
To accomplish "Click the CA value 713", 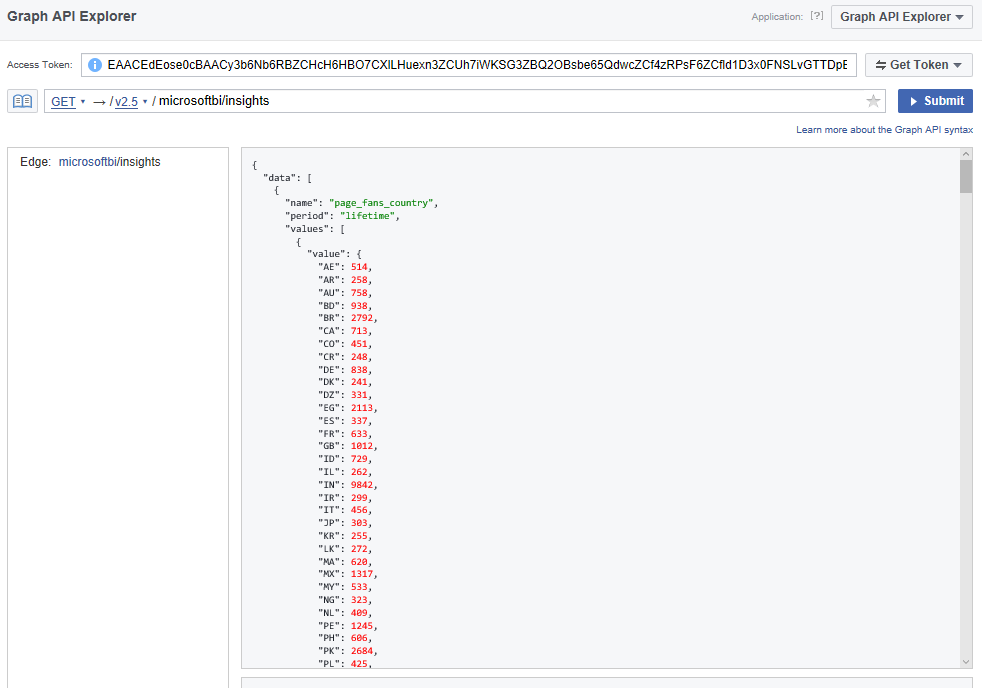I will tap(359, 331).
